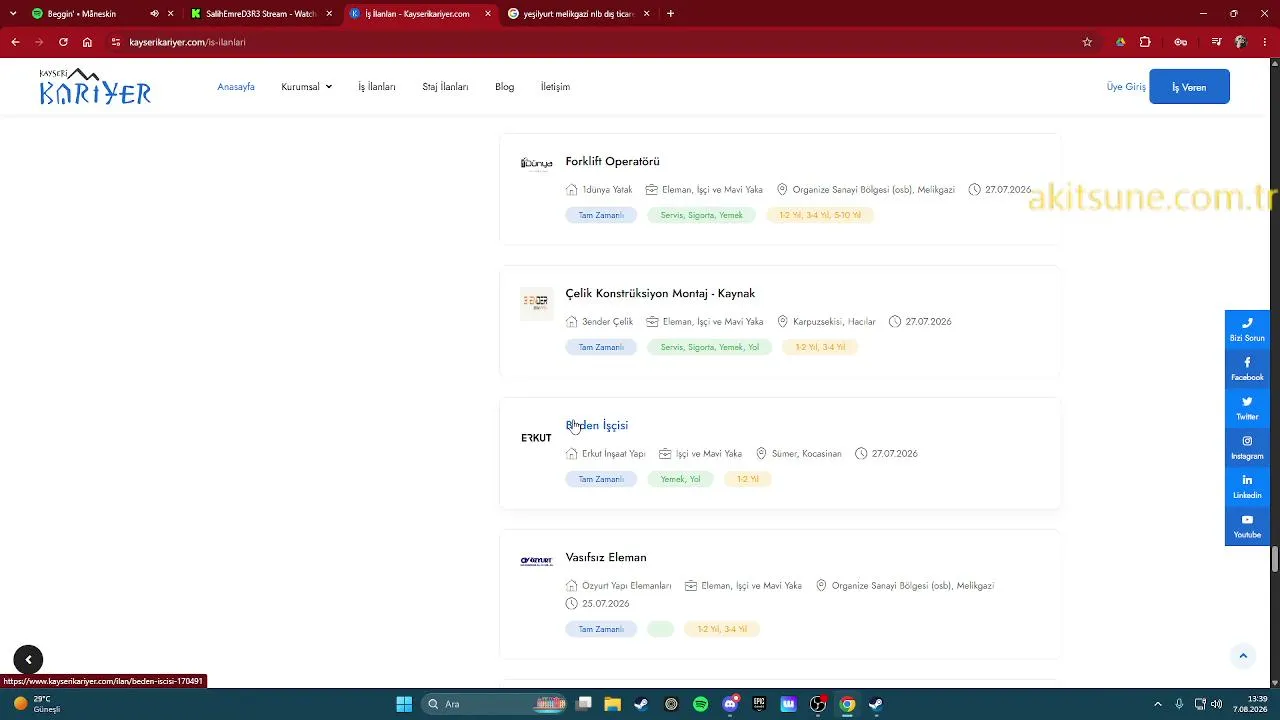The width and height of the screenshot is (1280, 720).
Task: Open the Blog page
Action: coord(504,87)
